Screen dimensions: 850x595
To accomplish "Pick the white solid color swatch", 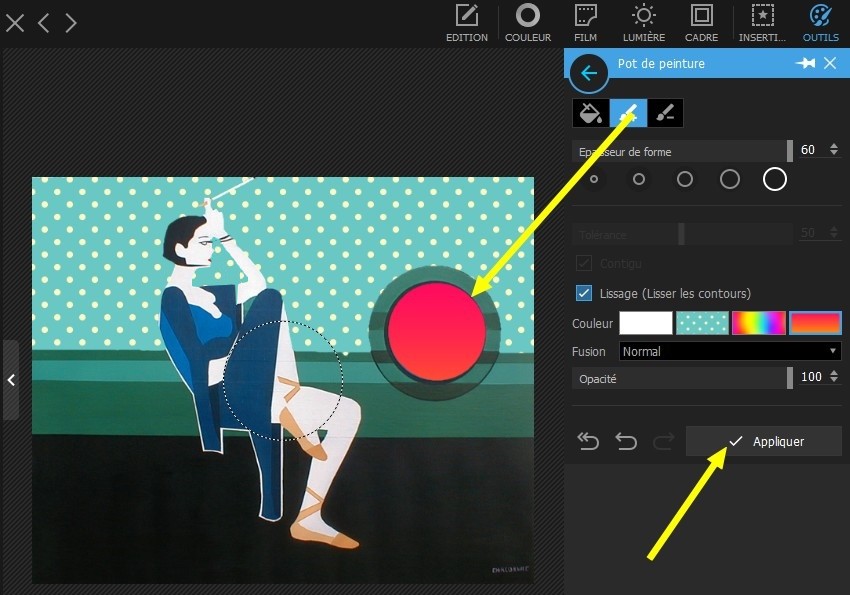I will [x=646, y=323].
